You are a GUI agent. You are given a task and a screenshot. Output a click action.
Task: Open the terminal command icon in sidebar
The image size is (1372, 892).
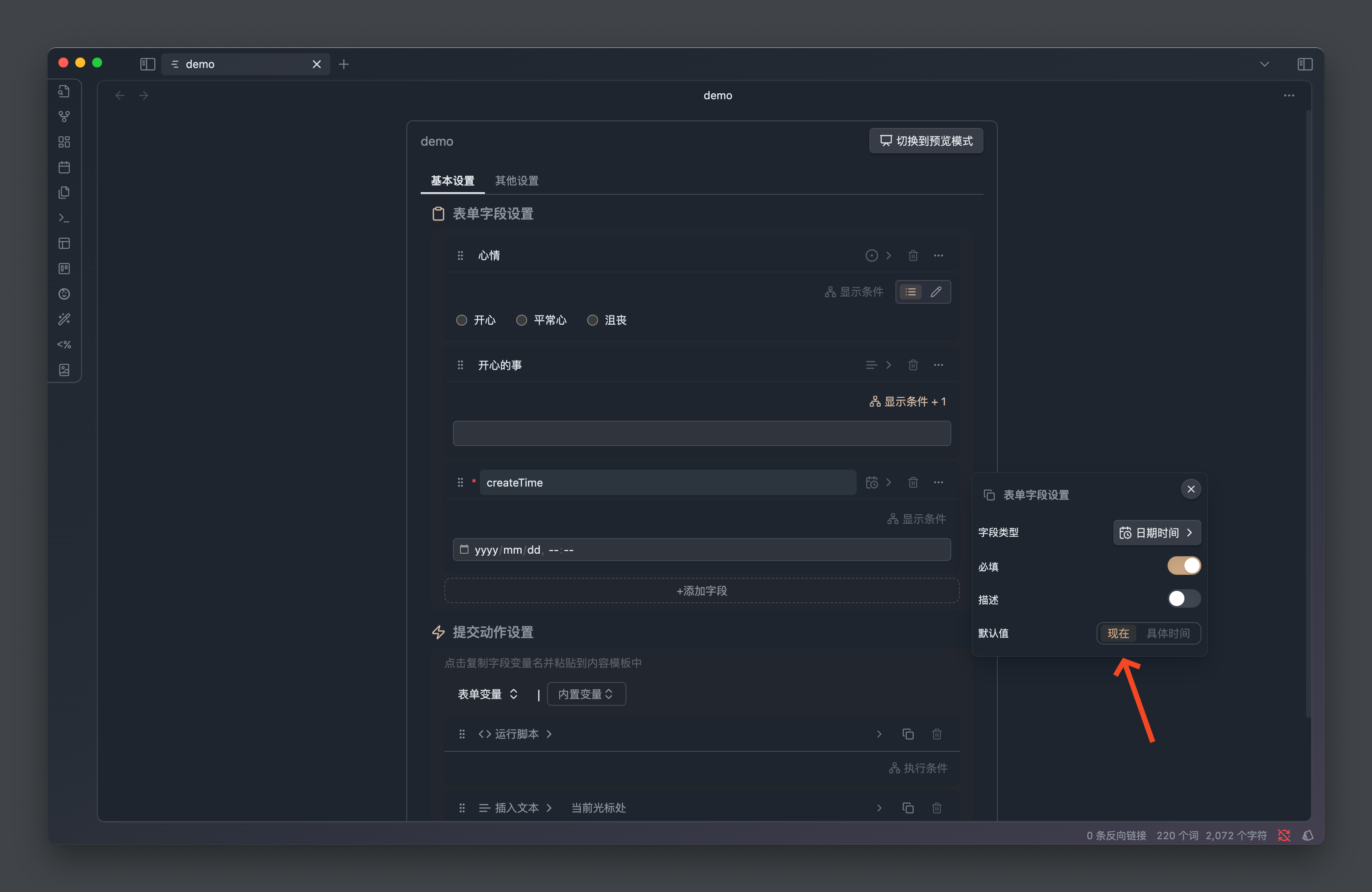[64, 218]
